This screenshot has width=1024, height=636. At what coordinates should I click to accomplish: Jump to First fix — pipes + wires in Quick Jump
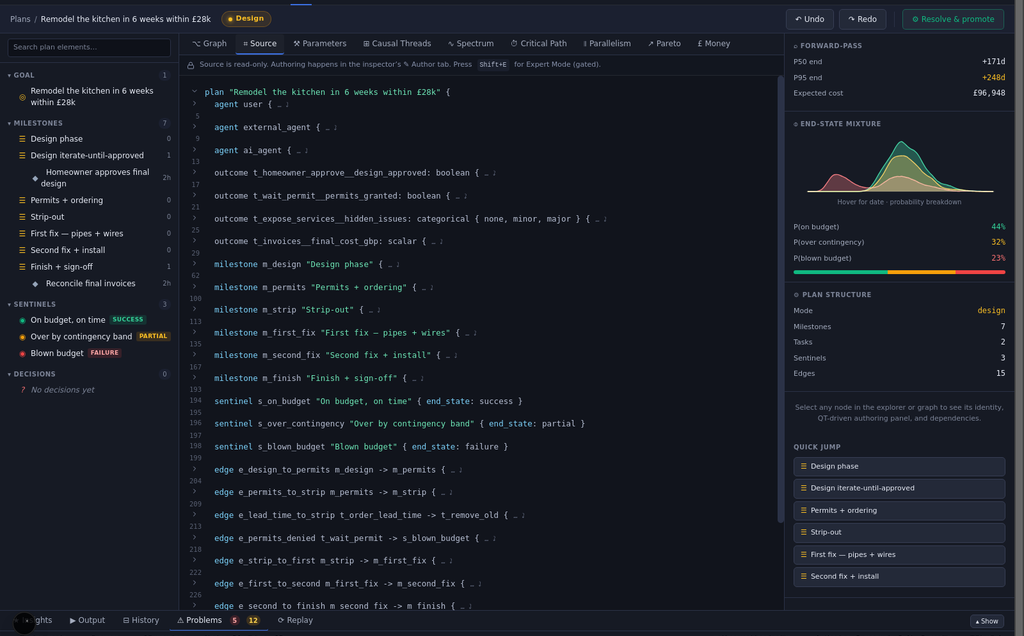pyautogui.click(x=899, y=554)
